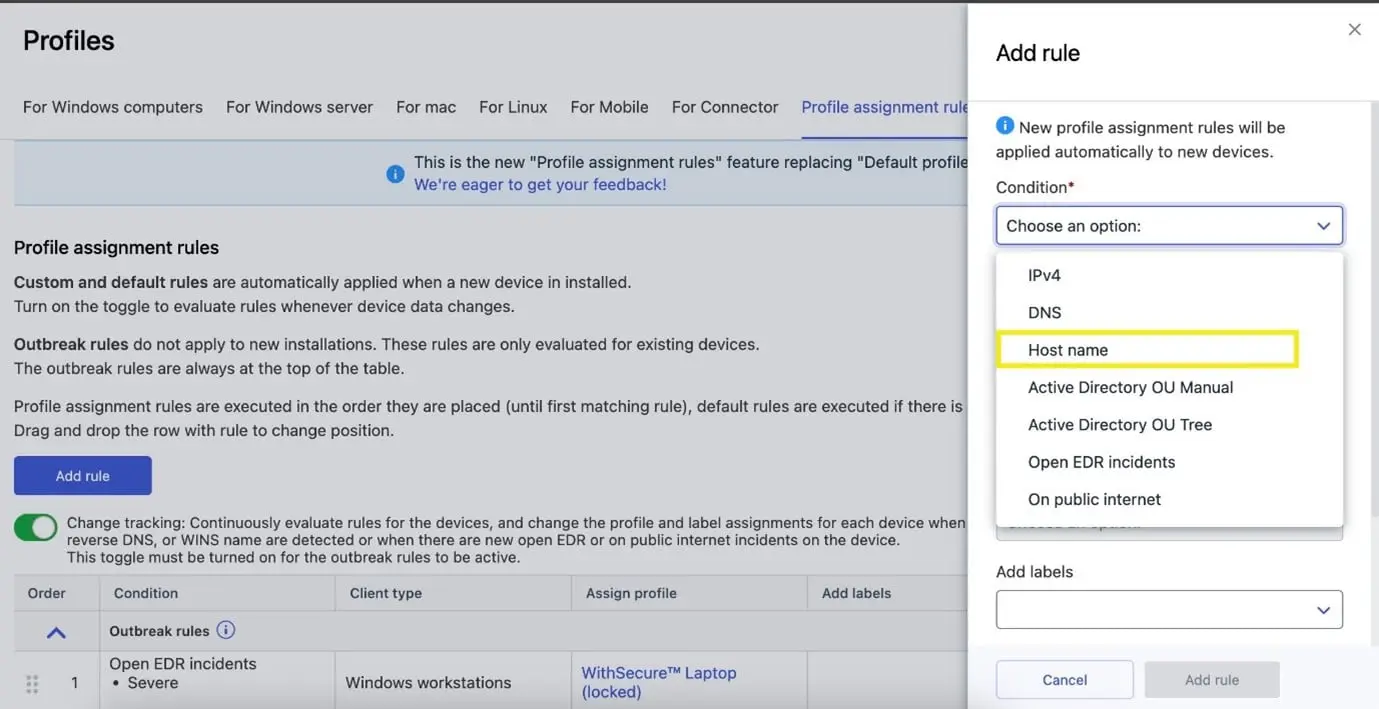Open the Condition dropdown
The height and width of the screenshot is (709, 1379).
coord(1169,226)
